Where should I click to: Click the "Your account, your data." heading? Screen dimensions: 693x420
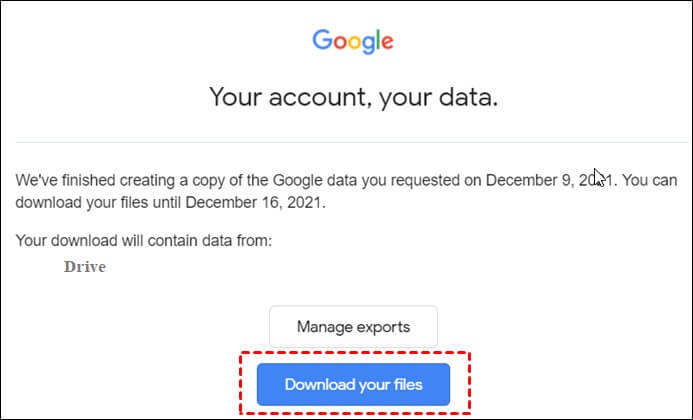353,97
